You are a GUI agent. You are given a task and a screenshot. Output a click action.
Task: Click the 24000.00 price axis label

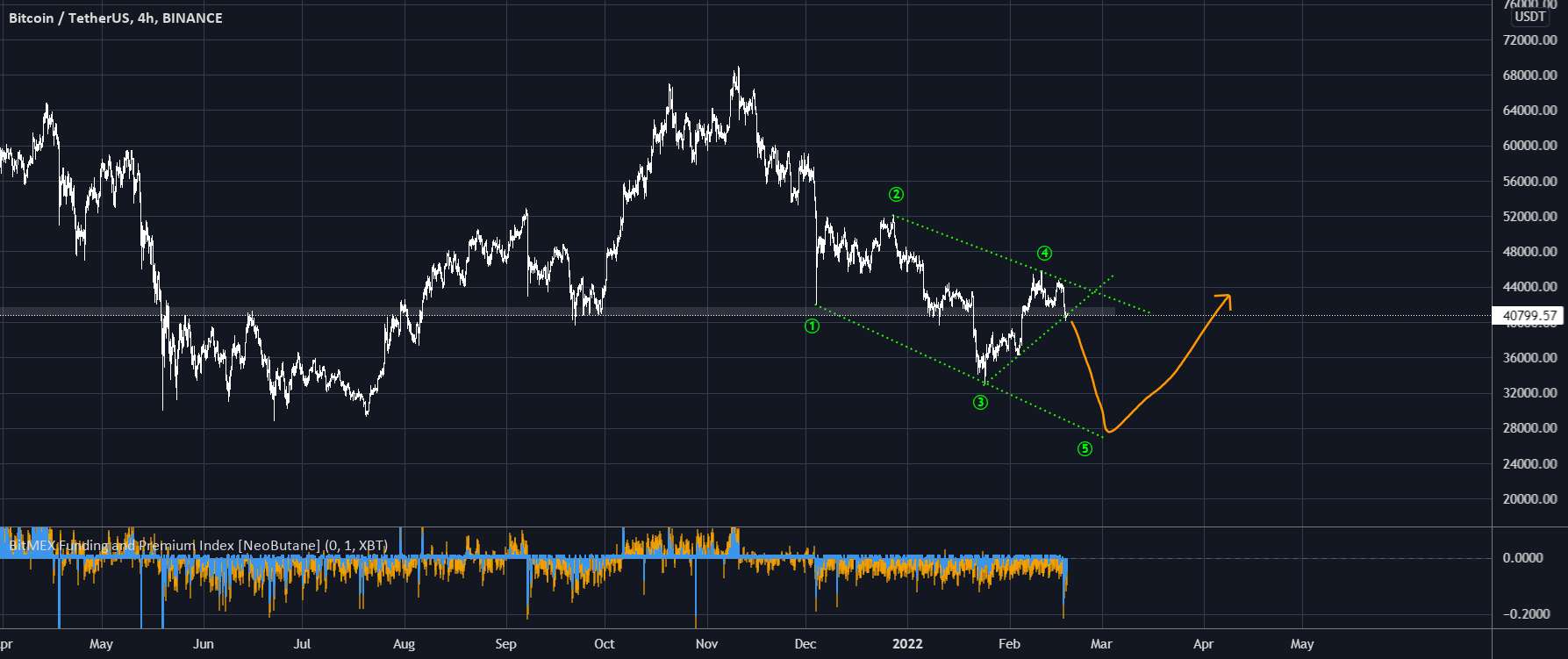pyautogui.click(x=1530, y=464)
